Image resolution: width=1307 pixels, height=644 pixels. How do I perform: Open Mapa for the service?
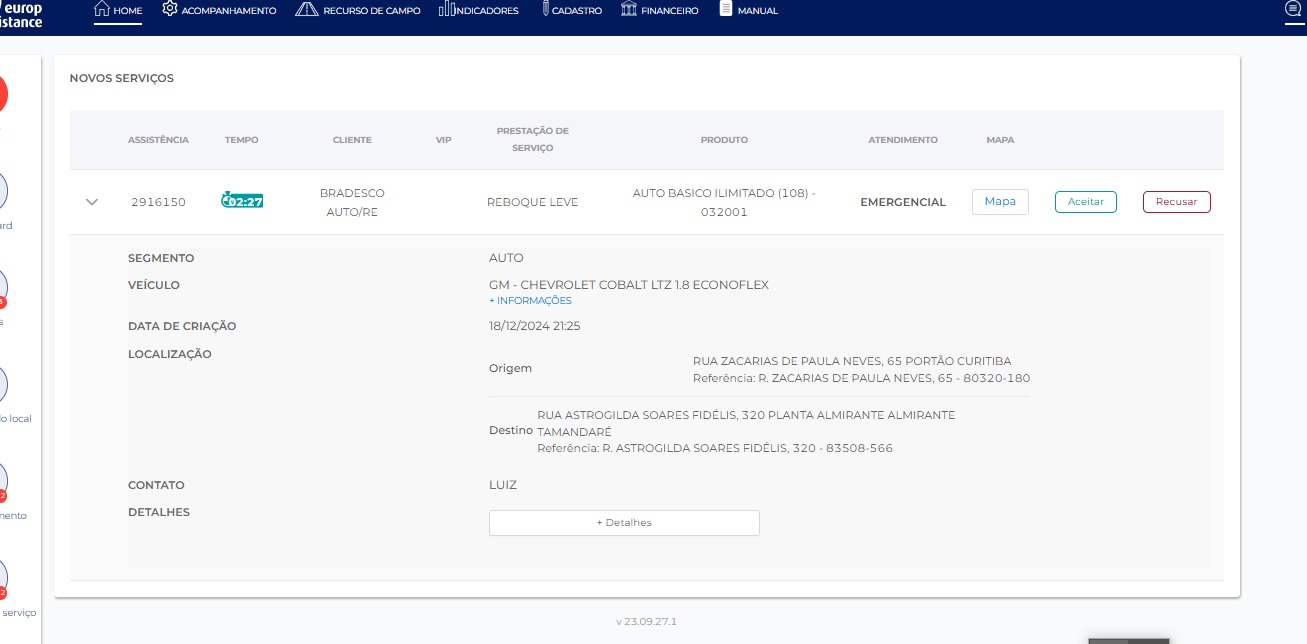[x=1000, y=202]
